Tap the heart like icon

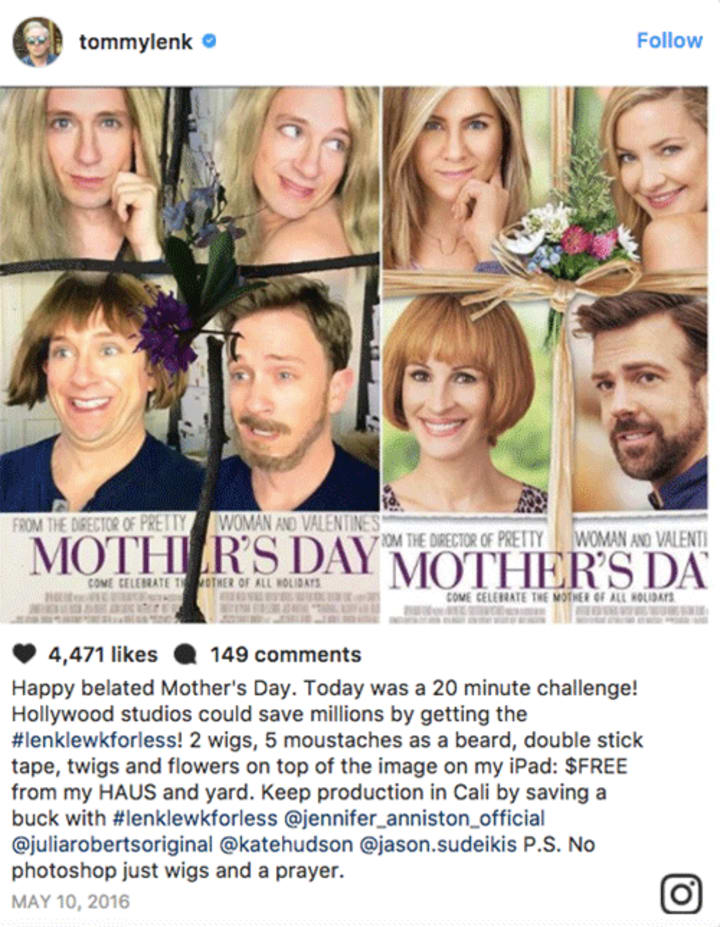point(24,654)
